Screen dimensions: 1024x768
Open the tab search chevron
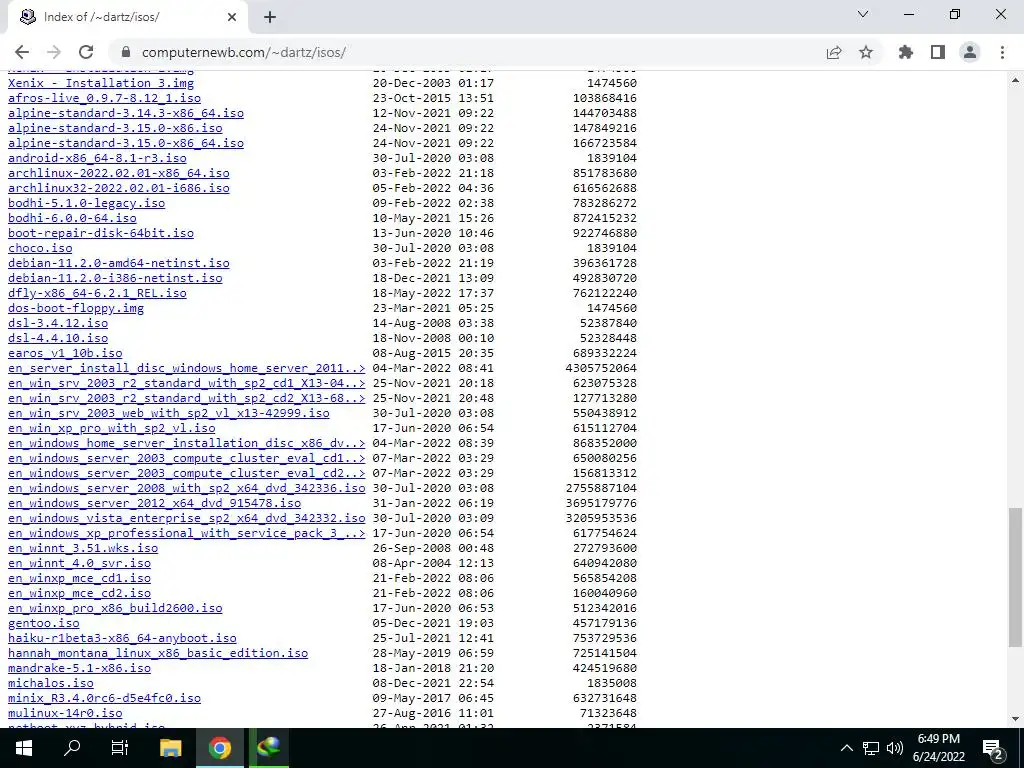point(863,14)
